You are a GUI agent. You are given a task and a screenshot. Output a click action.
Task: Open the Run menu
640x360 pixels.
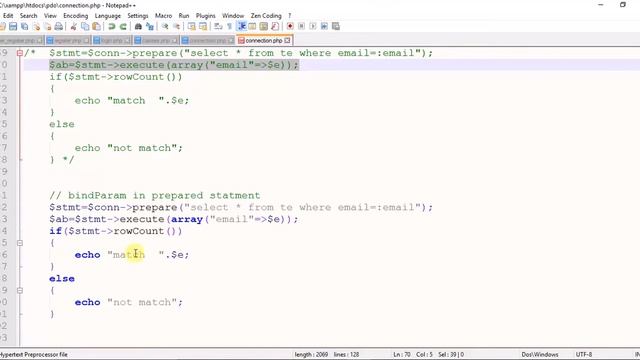click(x=184, y=16)
